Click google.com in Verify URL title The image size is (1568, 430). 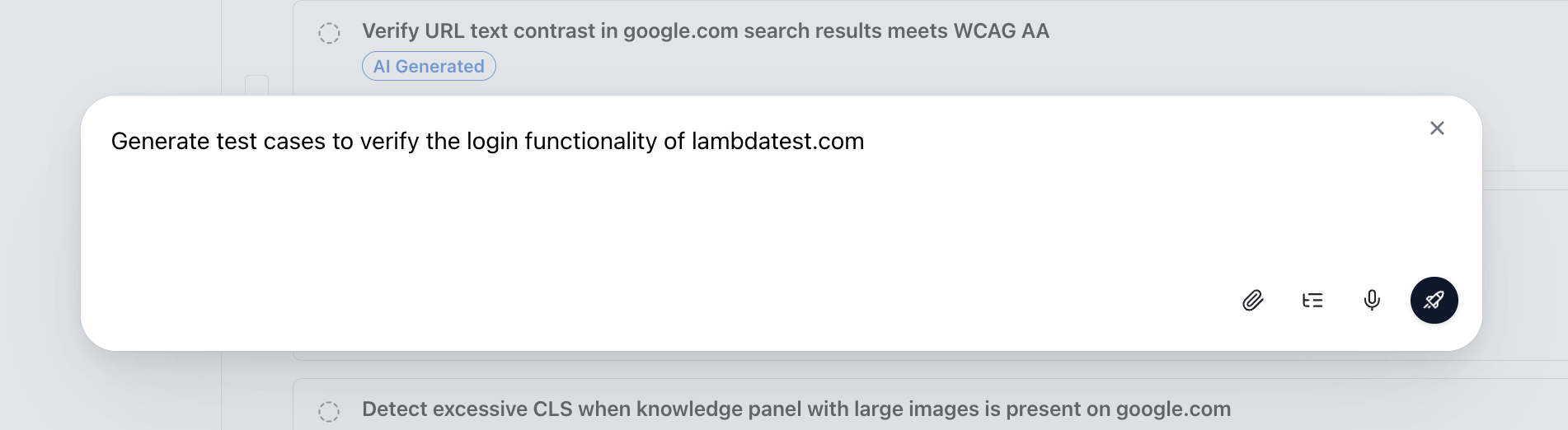click(x=680, y=31)
